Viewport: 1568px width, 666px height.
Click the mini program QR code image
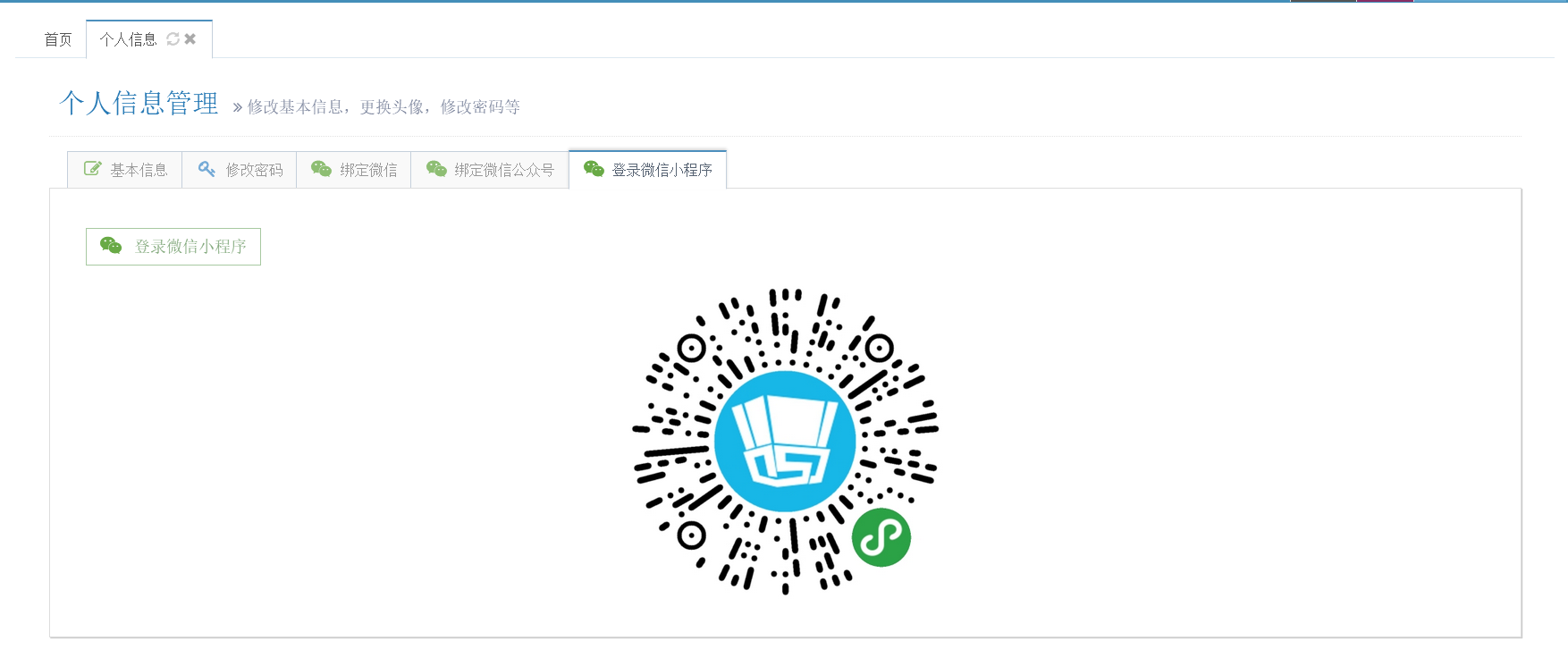click(785, 441)
